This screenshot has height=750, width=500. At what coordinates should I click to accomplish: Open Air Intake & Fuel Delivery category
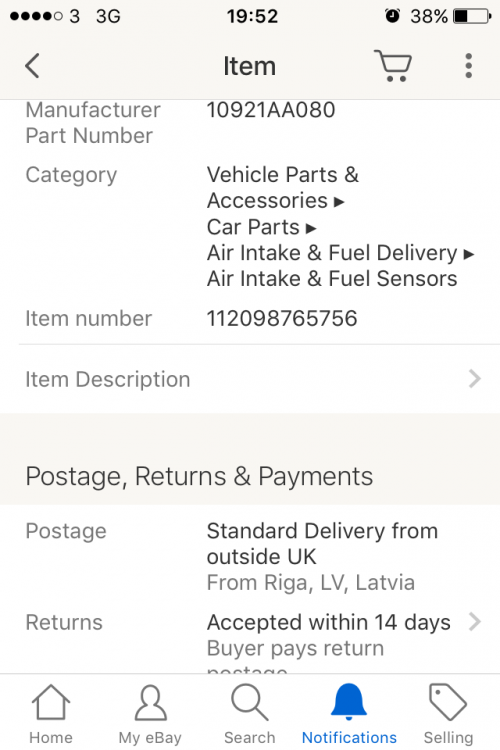pos(332,253)
